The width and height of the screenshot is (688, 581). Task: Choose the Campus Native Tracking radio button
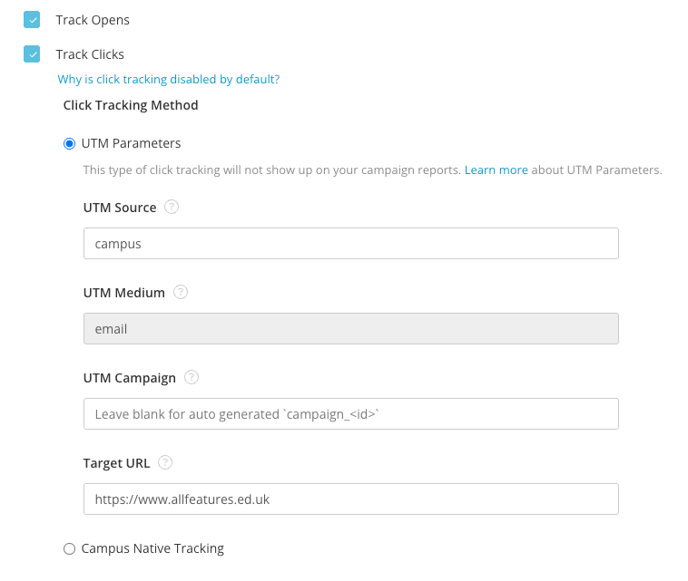click(x=69, y=549)
